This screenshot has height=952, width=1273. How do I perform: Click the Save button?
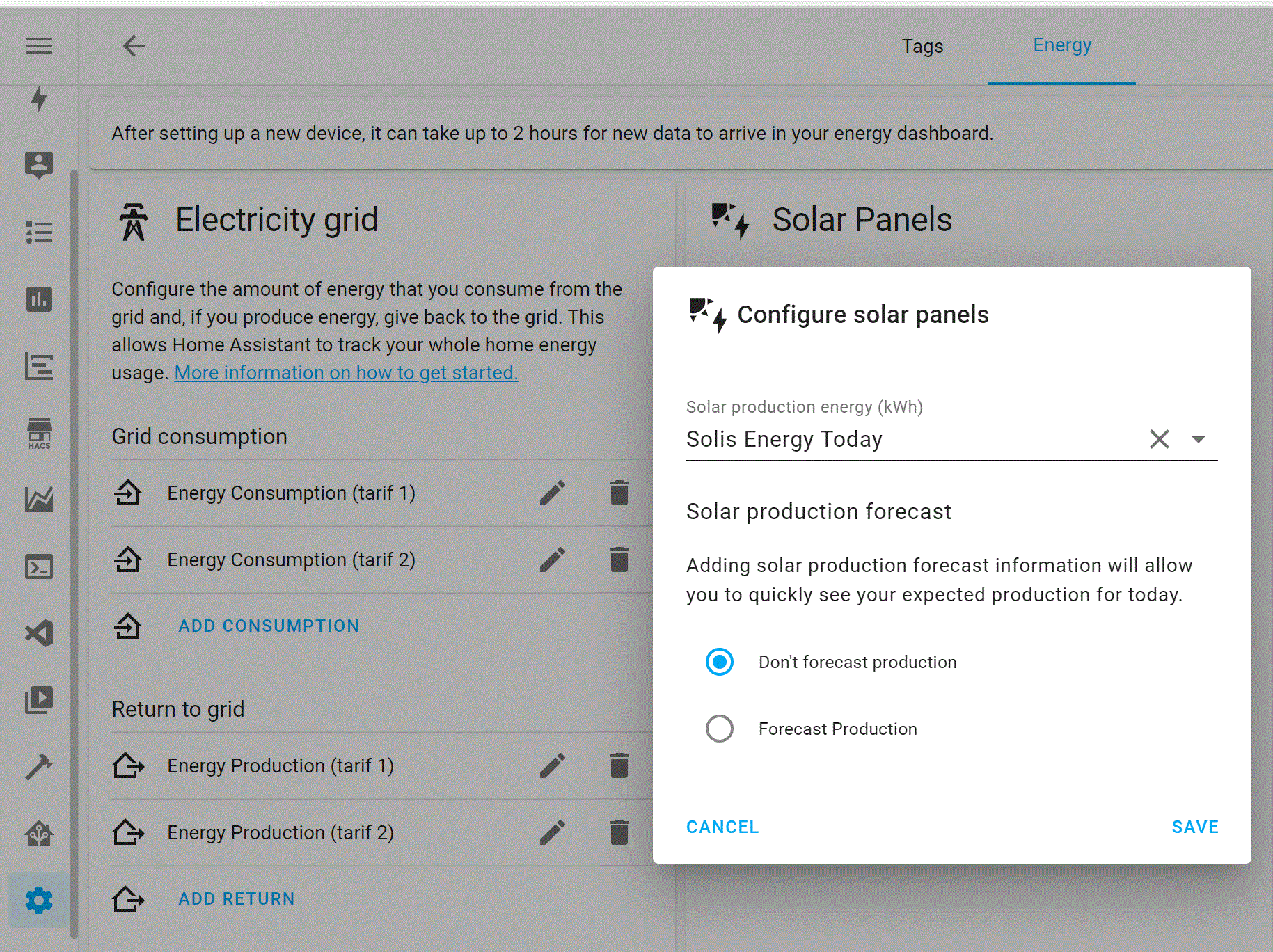pyautogui.click(x=1194, y=827)
